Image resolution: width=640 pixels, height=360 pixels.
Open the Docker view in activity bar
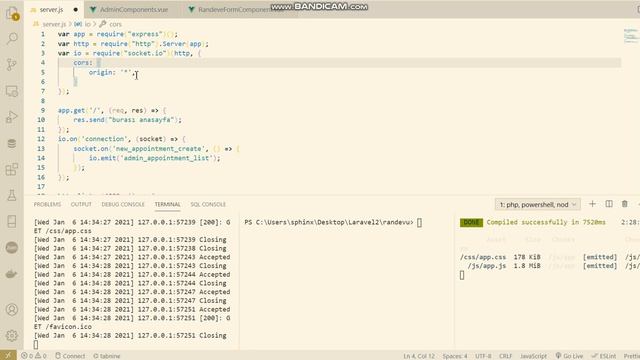[x=12, y=274]
